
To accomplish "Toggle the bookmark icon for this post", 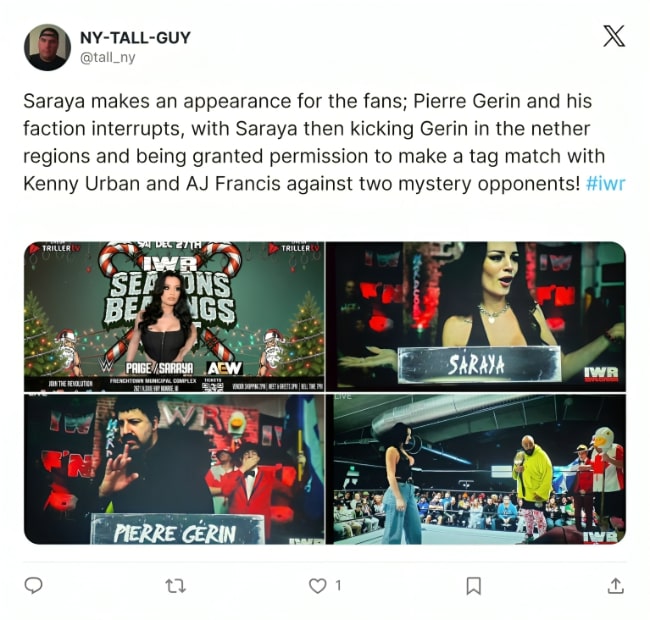I will (x=473, y=586).
